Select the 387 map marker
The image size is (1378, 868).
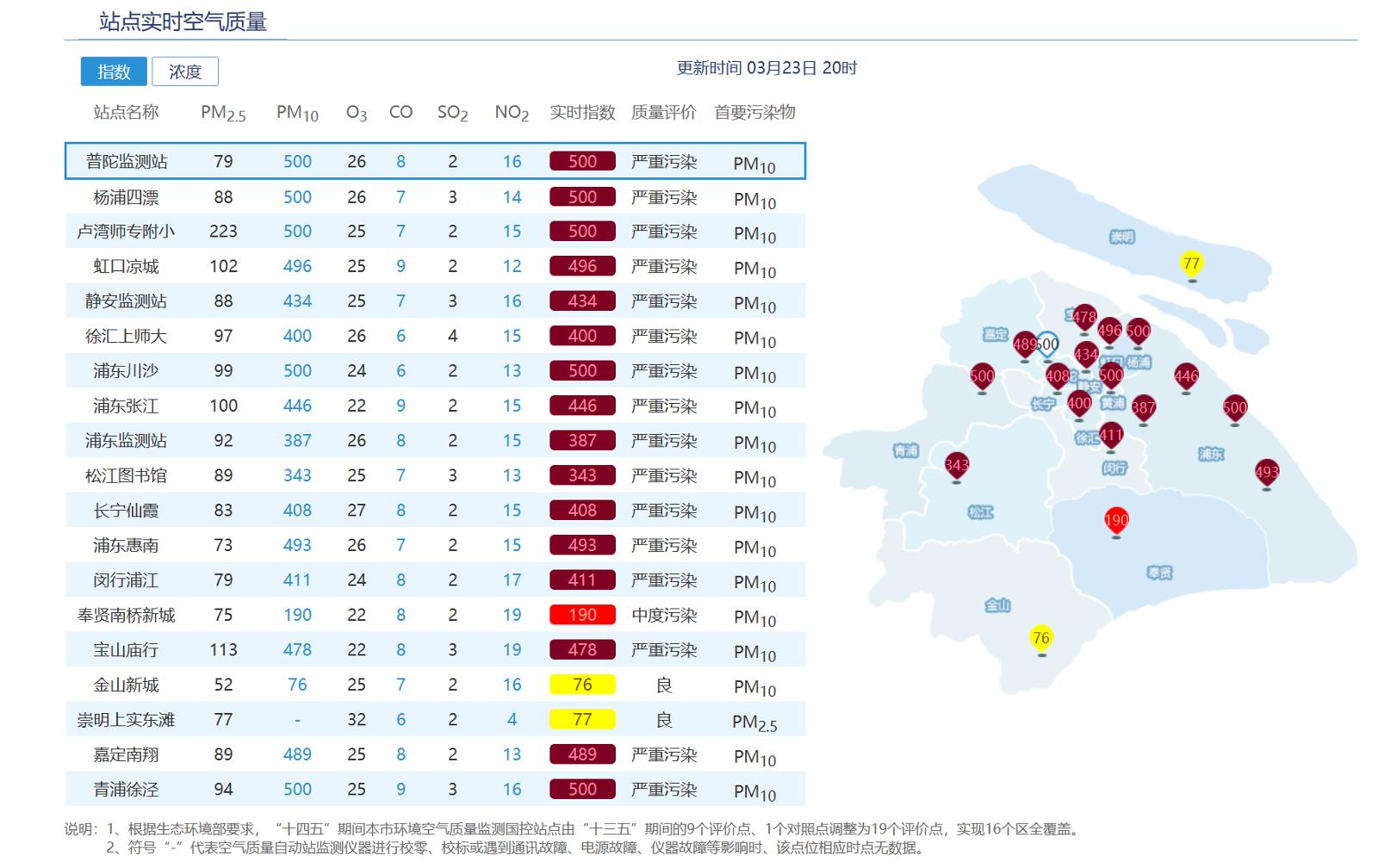click(1143, 408)
